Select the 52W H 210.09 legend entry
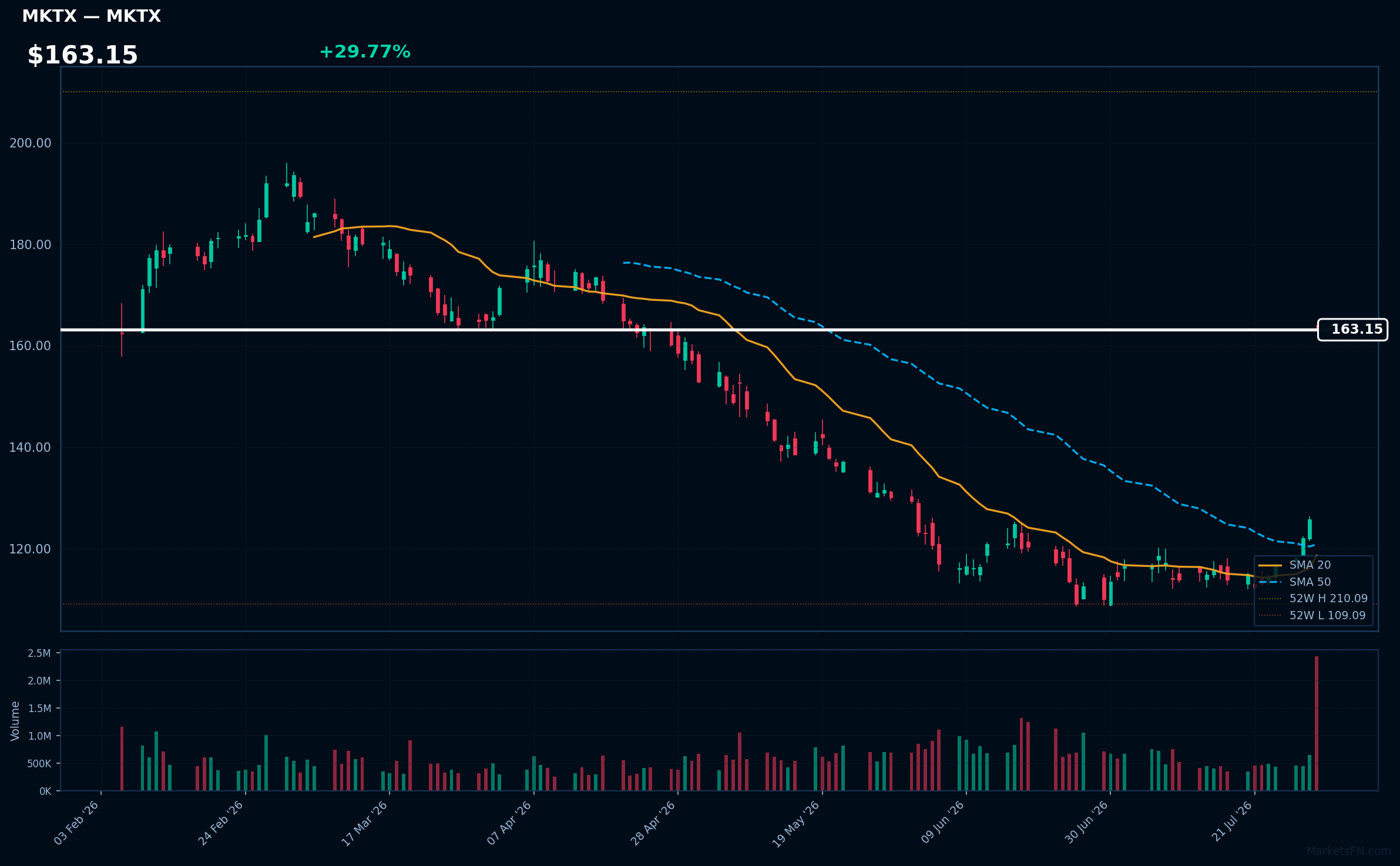This screenshot has width=1400, height=866. pos(1313,599)
